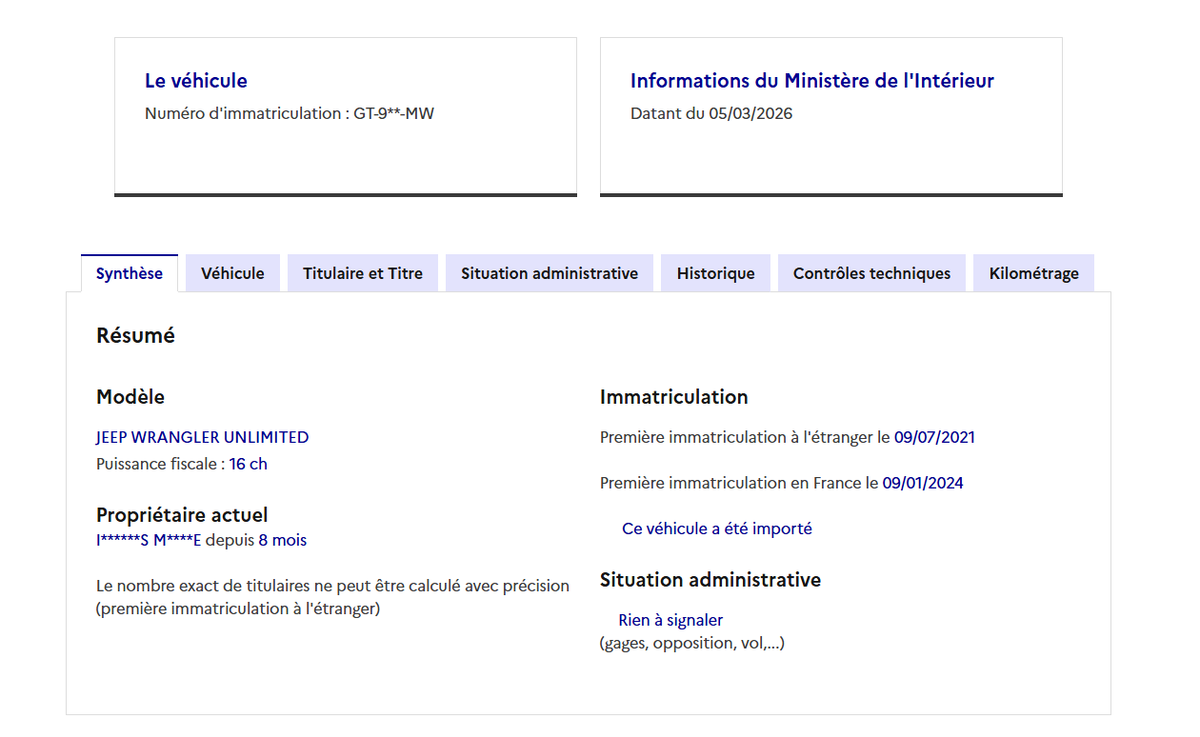The width and height of the screenshot is (1200, 737).
Task: Click the 'Datant du 05/03/2026' text
Action: (x=711, y=113)
